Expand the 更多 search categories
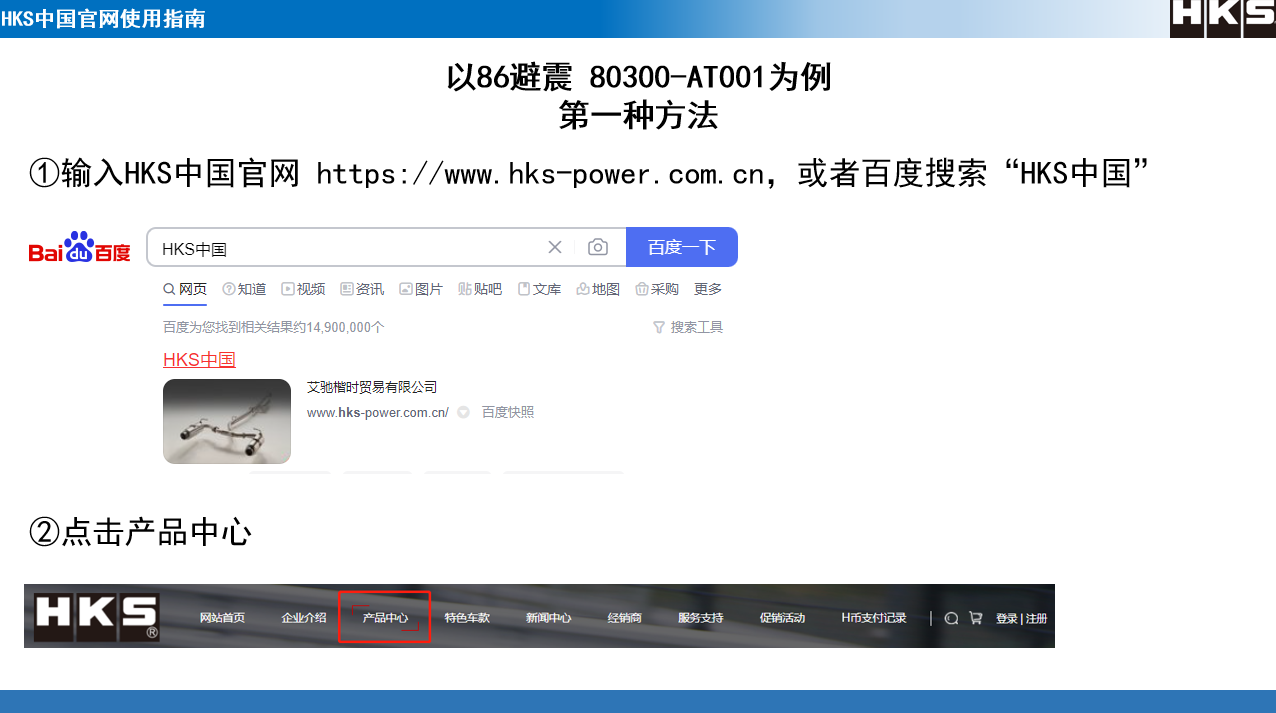1276x713 pixels. point(708,289)
